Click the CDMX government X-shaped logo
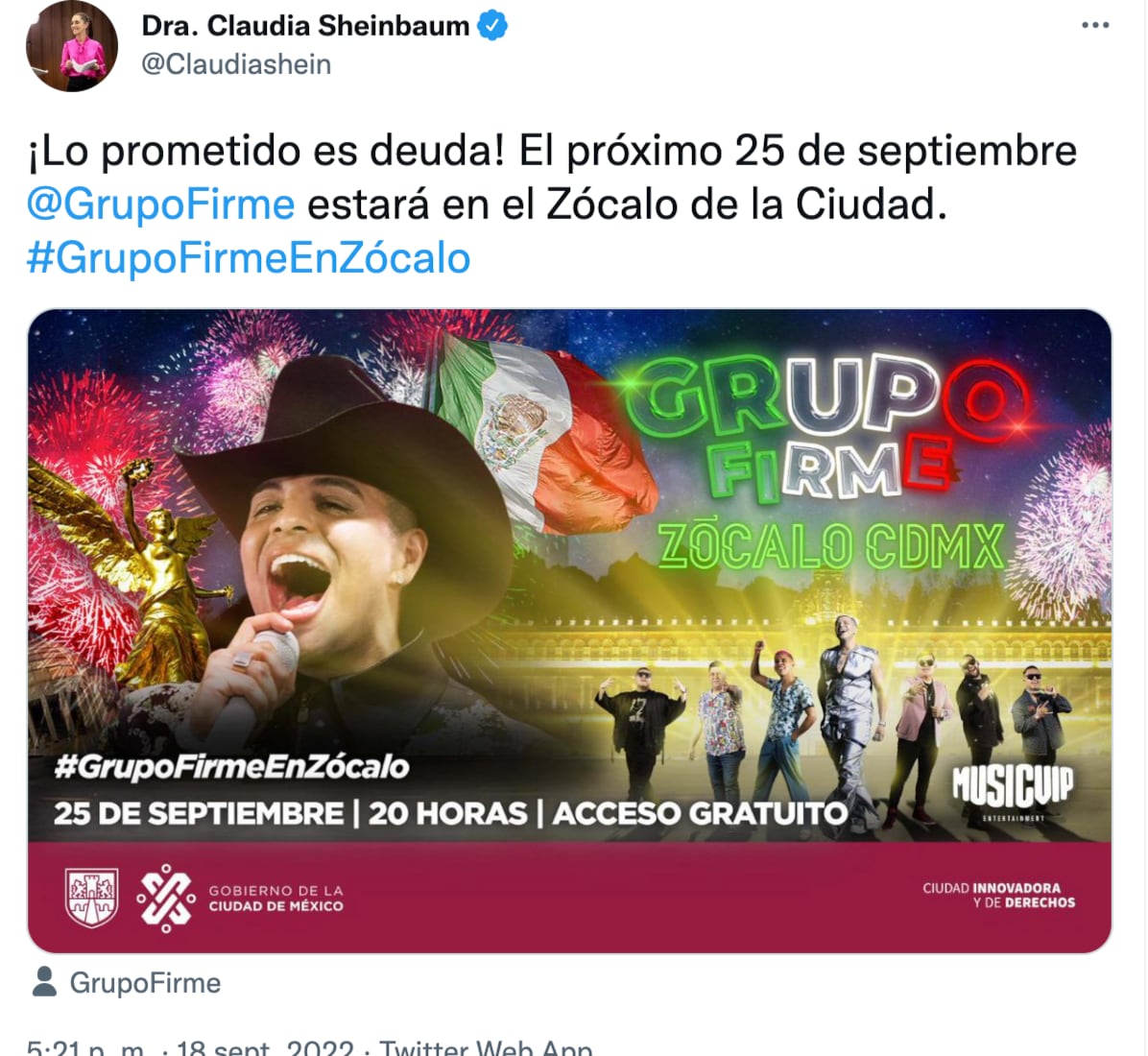This screenshot has width=1148, height=1056. point(166,898)
